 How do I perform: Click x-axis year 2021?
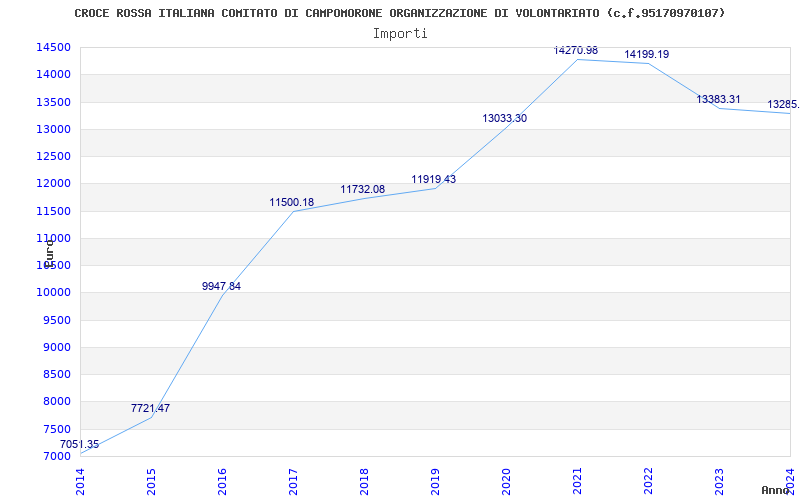pyautogui.click(x=577, y=482)
